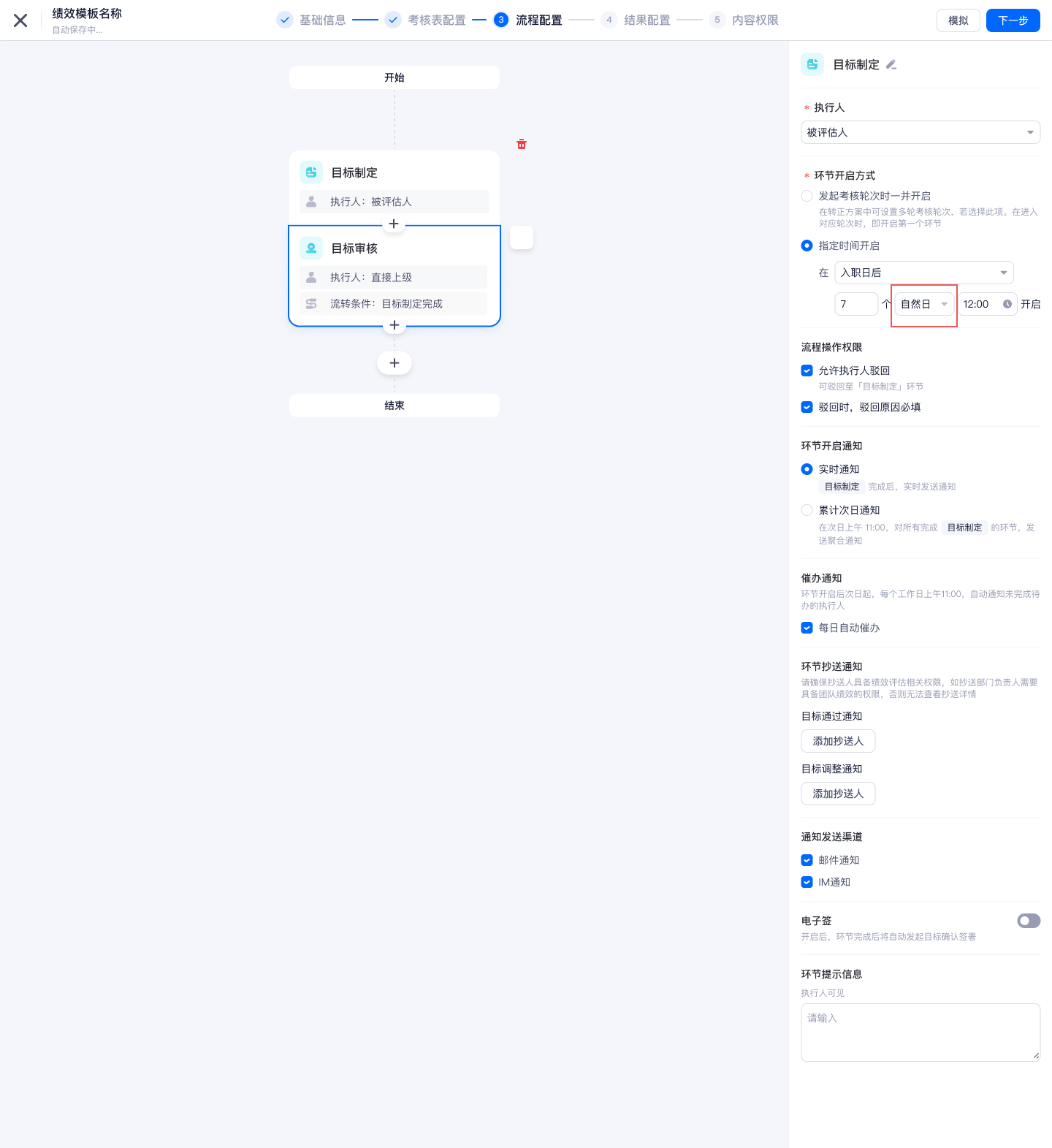
Task: Select 累计次日通知 radio option
Action: [807, 510]
